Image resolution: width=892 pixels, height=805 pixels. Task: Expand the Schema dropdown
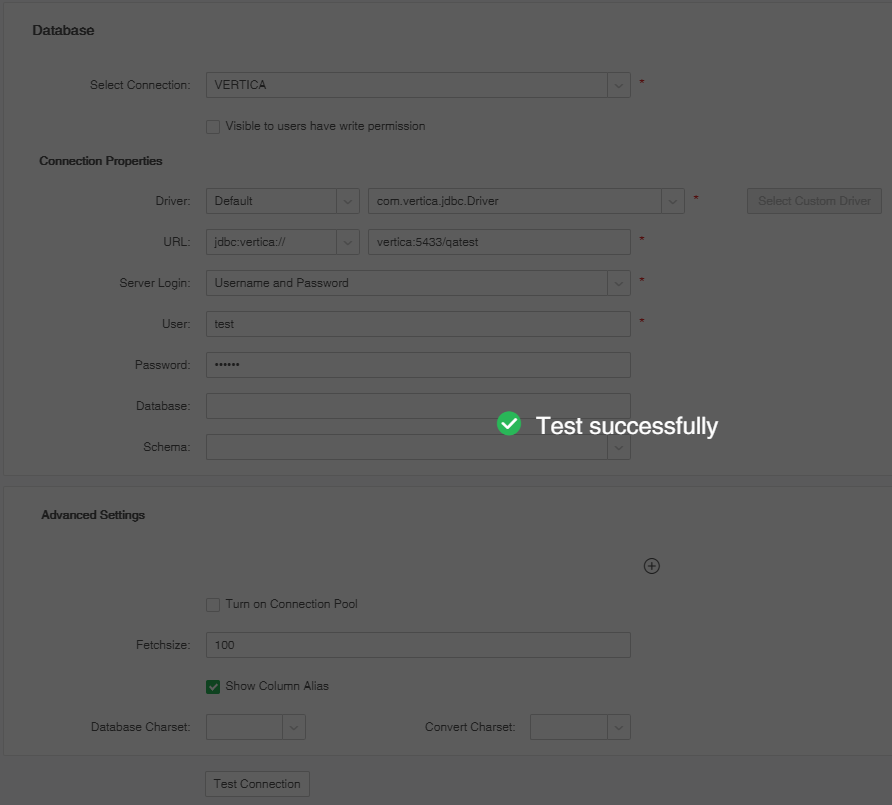pyautogui.click(x=618, y=448)
